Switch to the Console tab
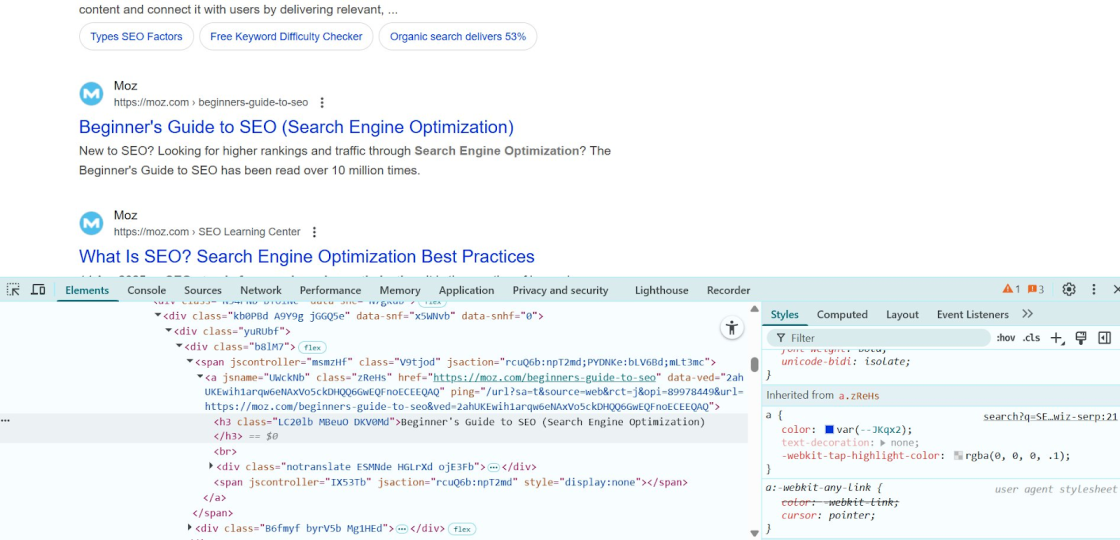This screenshot has width=1120, height=540. pos(146,290)
